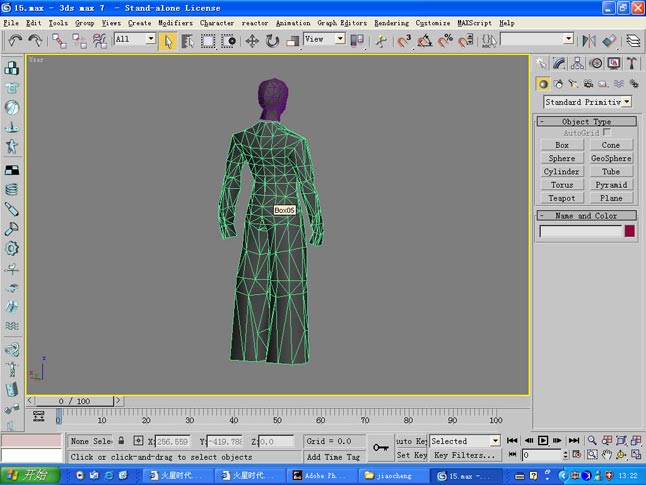Image resolution: width=646 pixels, height=485 pixels.
Task: Click the Mirror selected objects icon
Action: pos(589,41)
